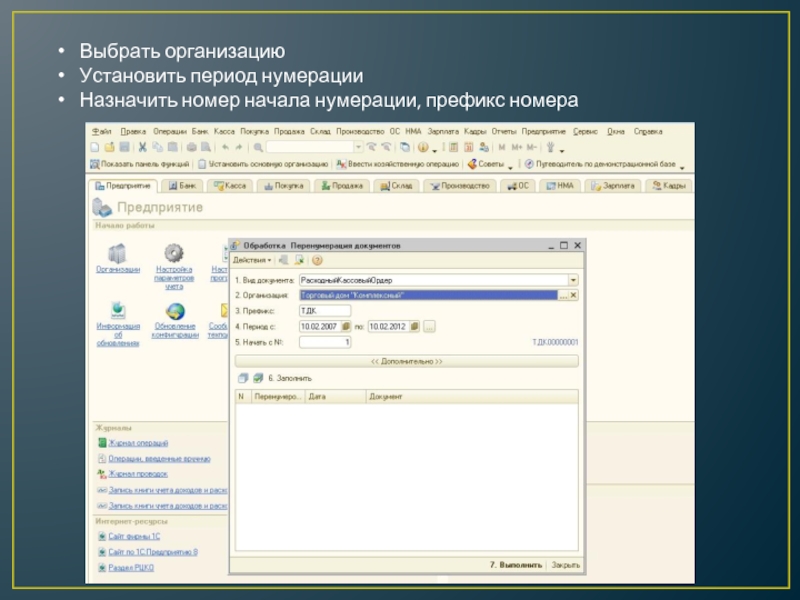Click the M+ memory button
The image size is (800, 600).
(517, 147)
